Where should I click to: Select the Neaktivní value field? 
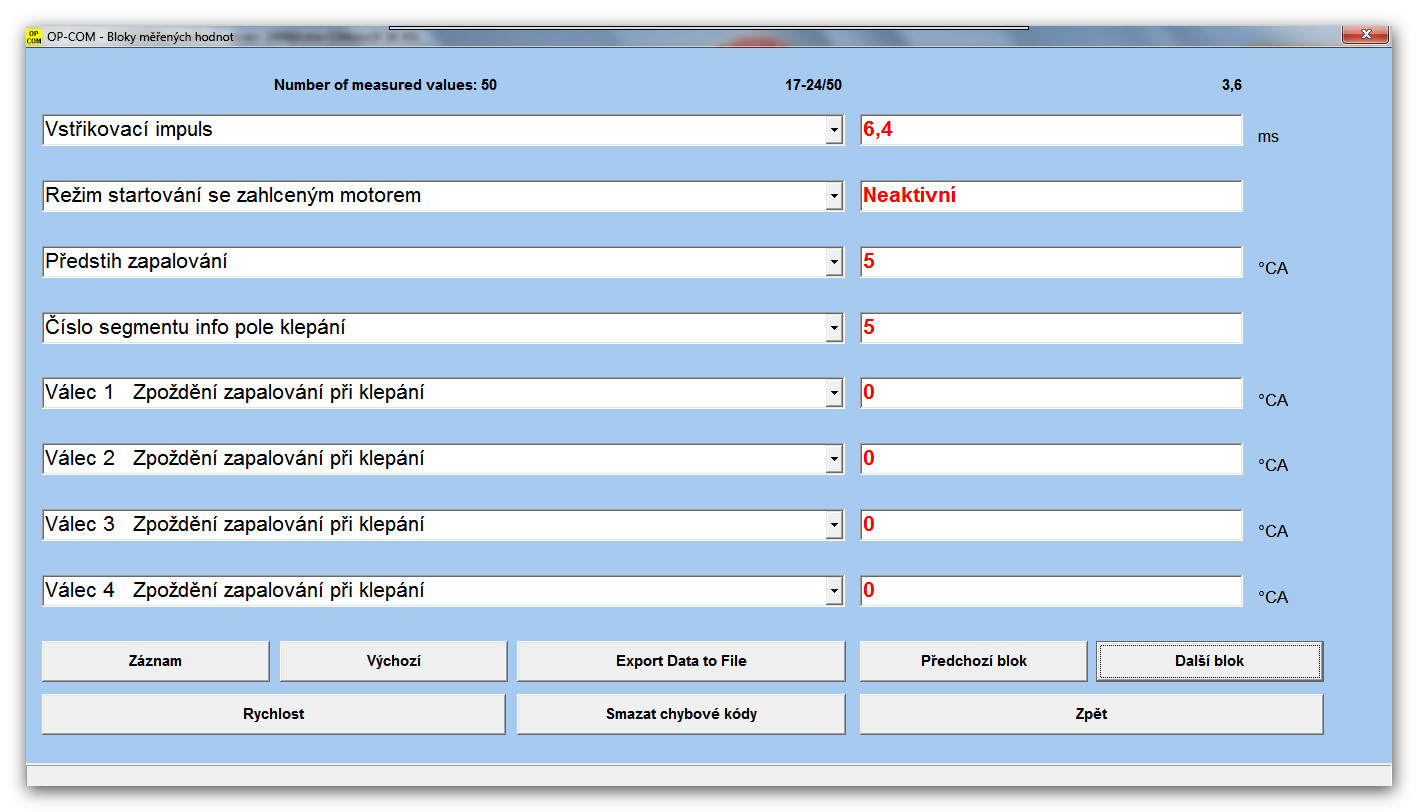[1050, 196]
